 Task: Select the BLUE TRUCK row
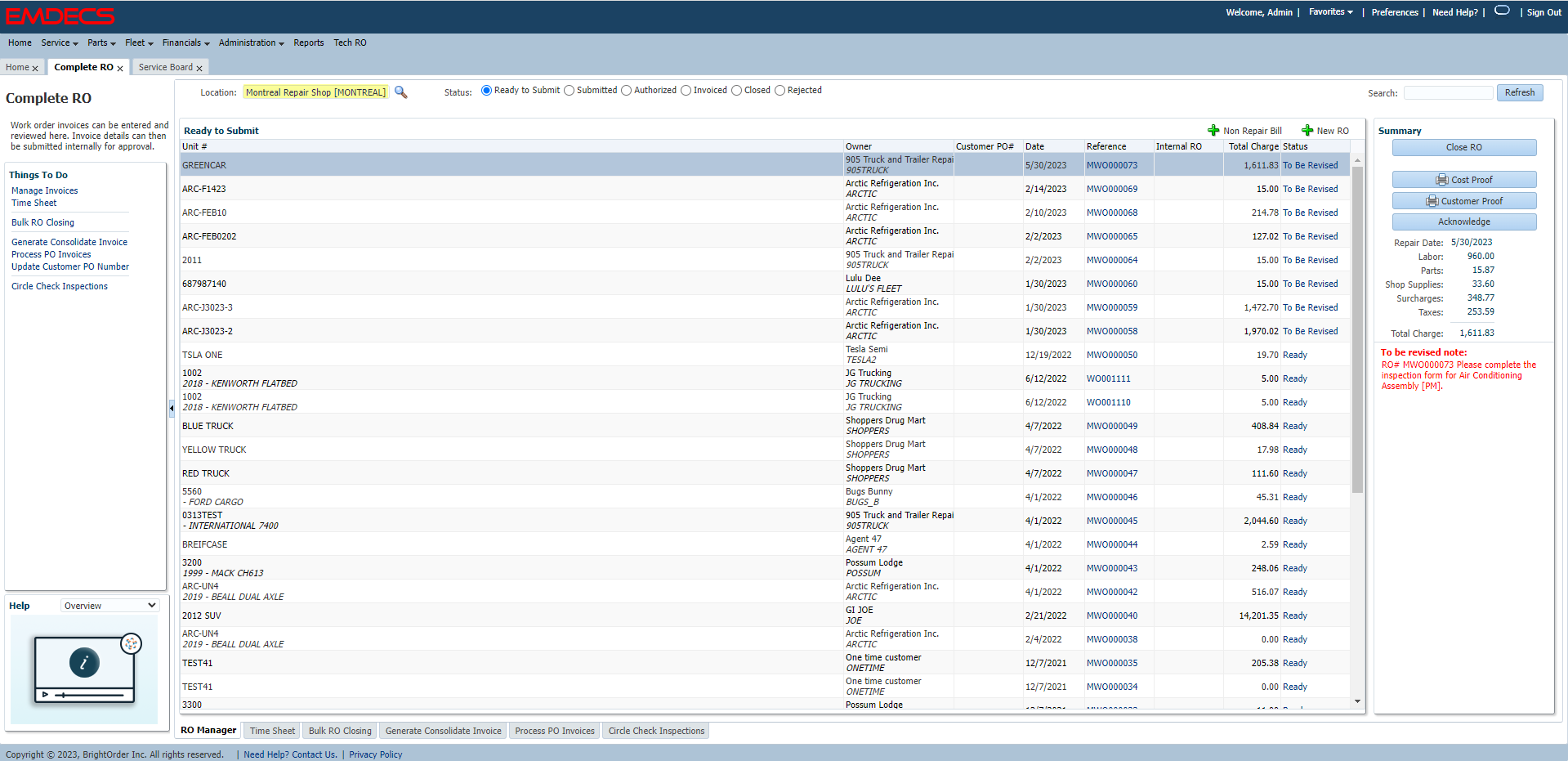(x=765, y=426)
